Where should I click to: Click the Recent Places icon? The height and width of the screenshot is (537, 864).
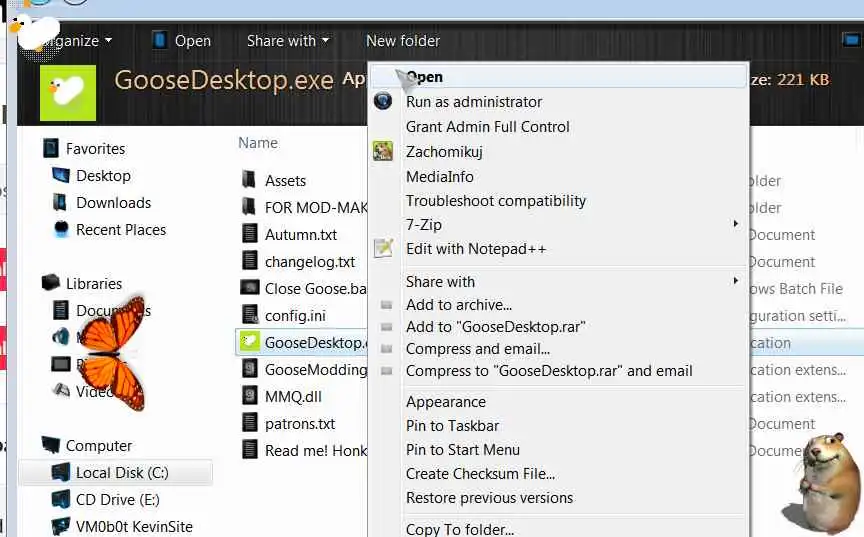point(61,229)
